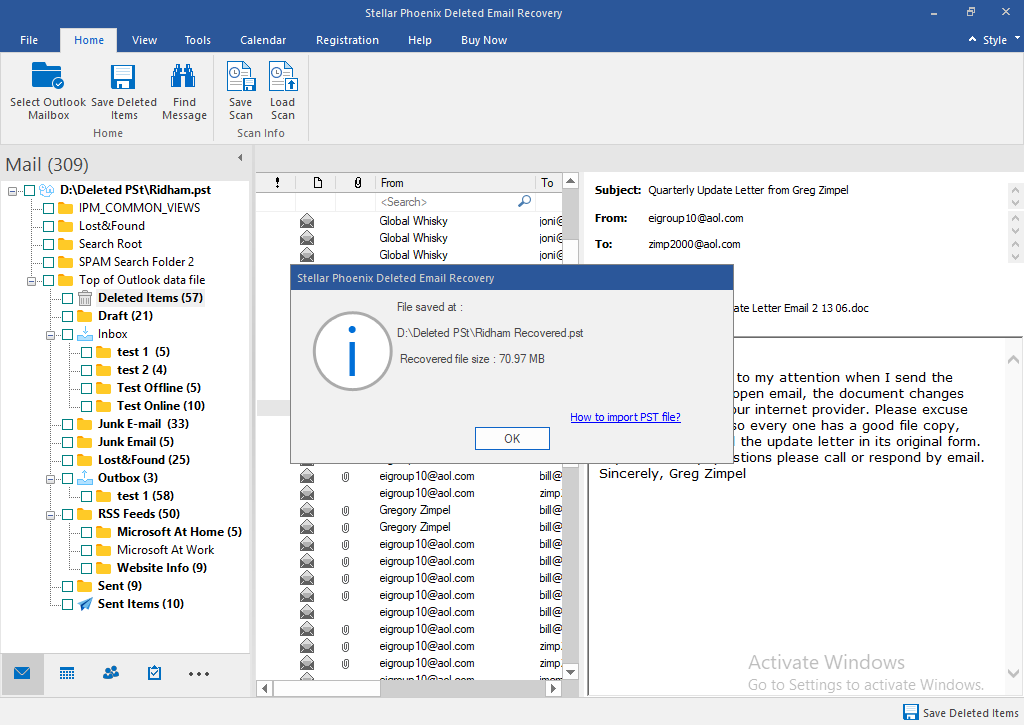The height and width of the screenshot is (725, 1024).
Task: Enable the Sent Items (10) checkbox
Action: (67, 604)
